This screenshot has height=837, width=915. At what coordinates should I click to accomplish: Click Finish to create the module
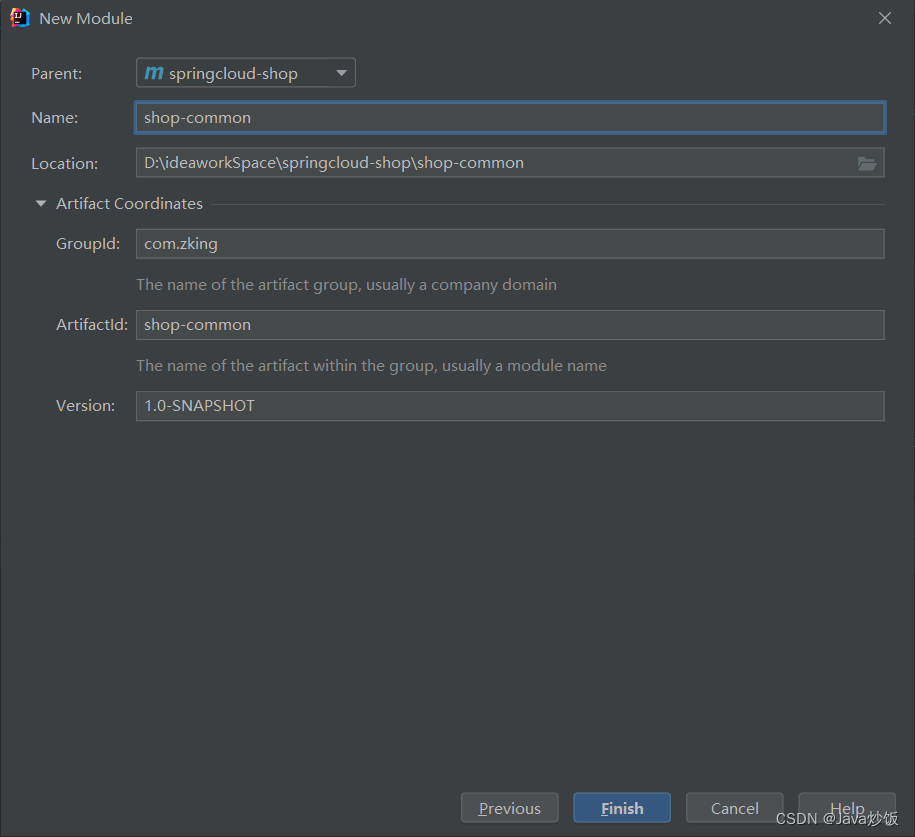622,808
